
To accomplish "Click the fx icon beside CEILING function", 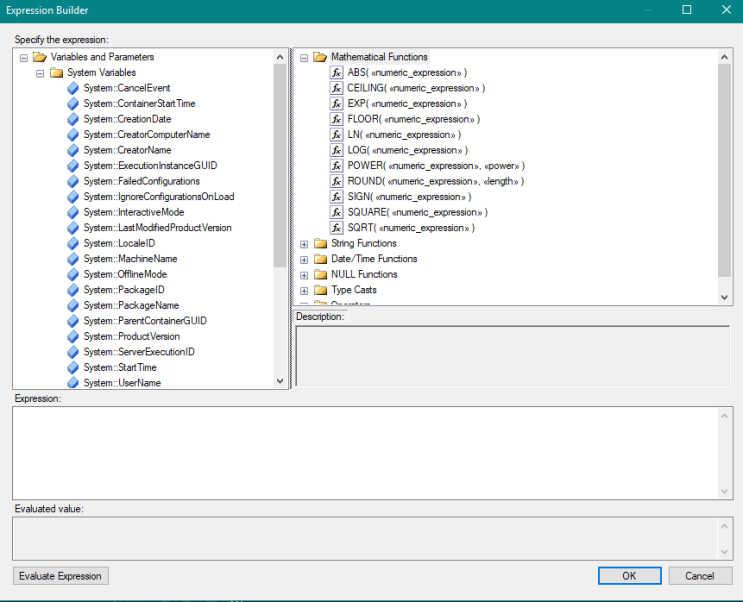I will (x=336, y=88).
